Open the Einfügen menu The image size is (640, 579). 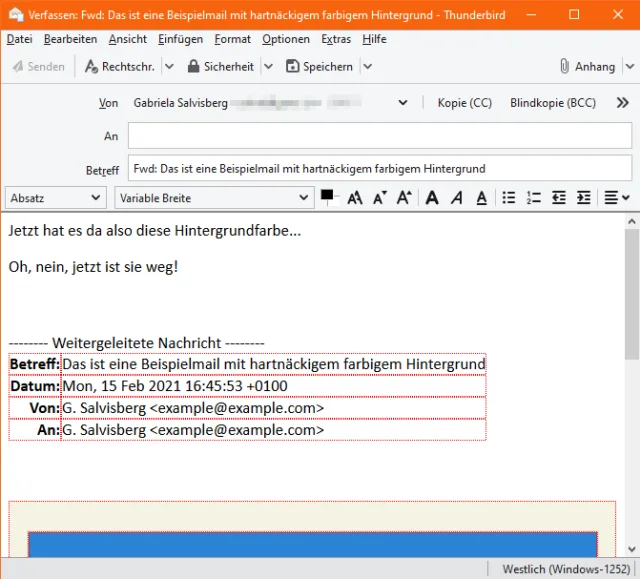point(180,39)
